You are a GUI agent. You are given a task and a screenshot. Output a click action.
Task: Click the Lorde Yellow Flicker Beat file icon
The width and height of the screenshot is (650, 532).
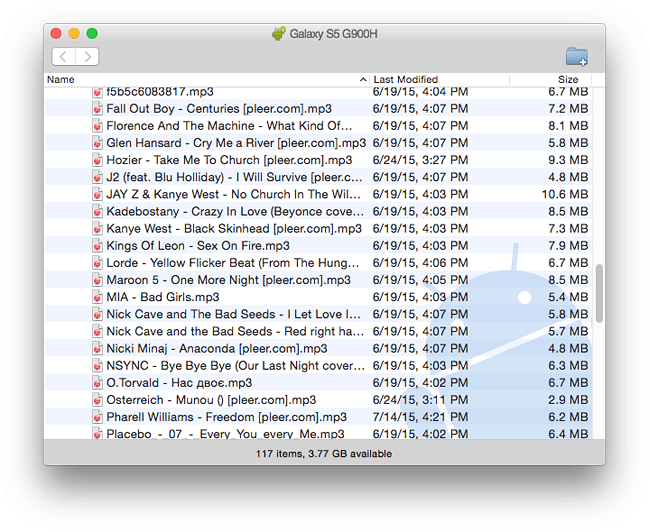coord(97,263)
